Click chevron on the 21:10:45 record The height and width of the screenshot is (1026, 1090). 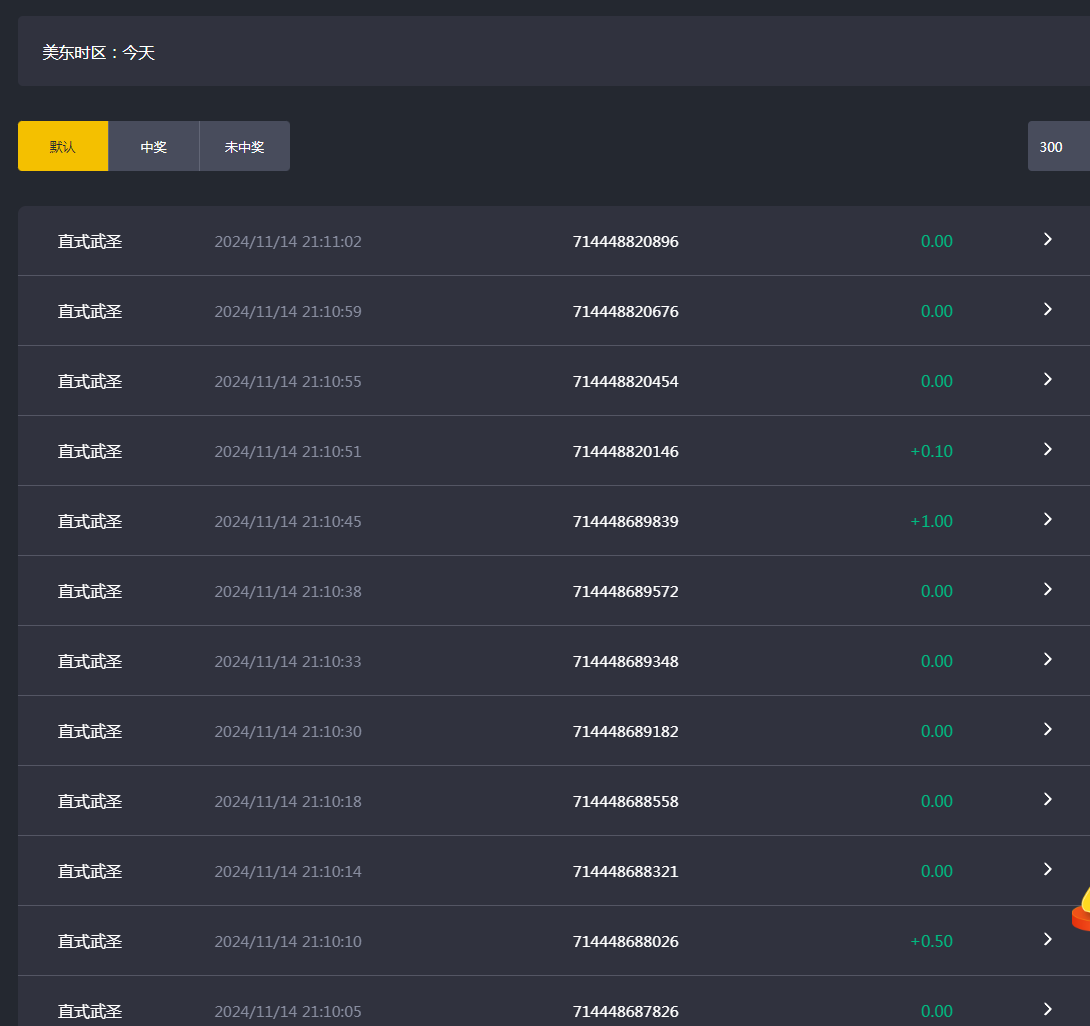(1047, 519)
